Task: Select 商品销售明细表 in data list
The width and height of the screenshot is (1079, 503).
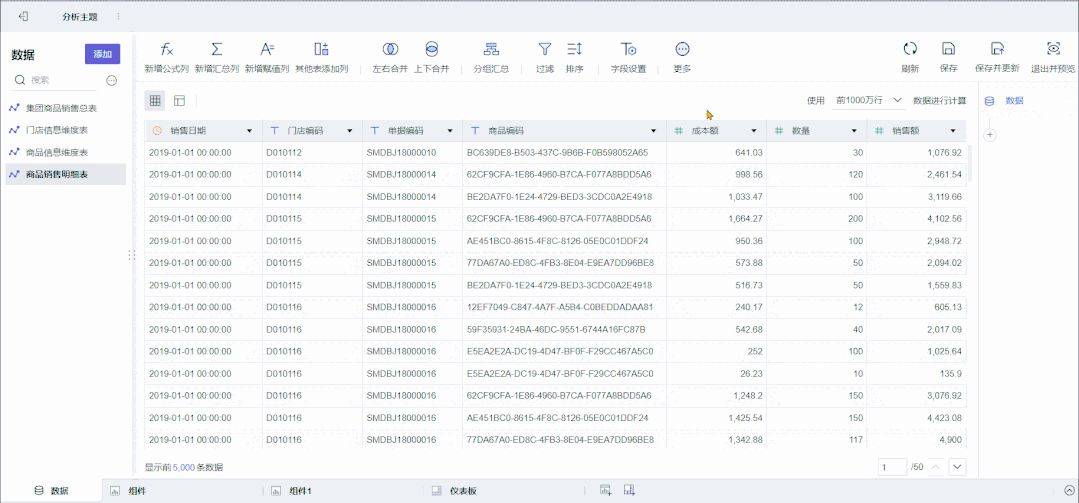Action: tap(63, 174)
